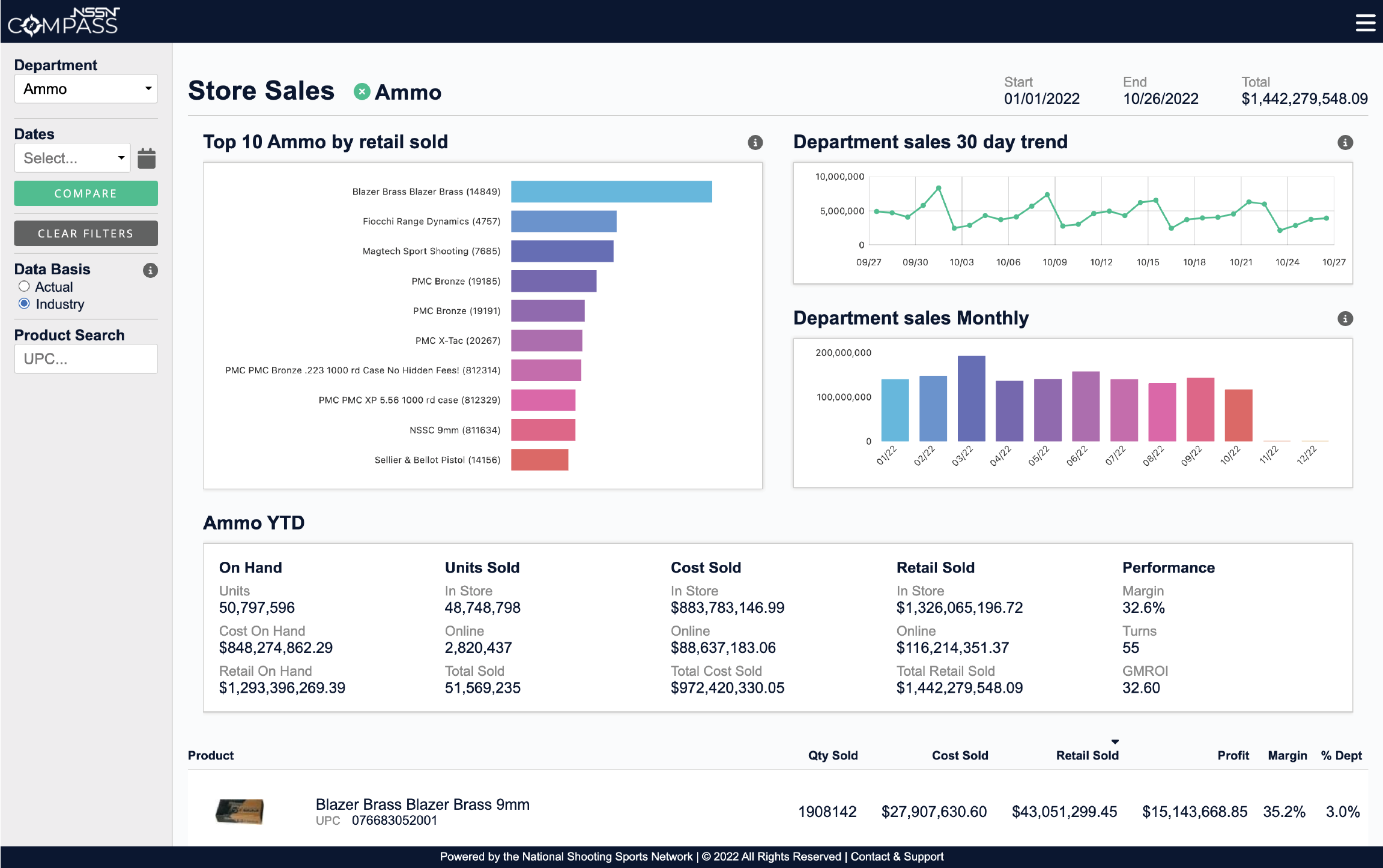The height and width of the screenshot is (868, 1383).
Task: Click the Retail Sold sort arrow
Action: [1115, 742]
